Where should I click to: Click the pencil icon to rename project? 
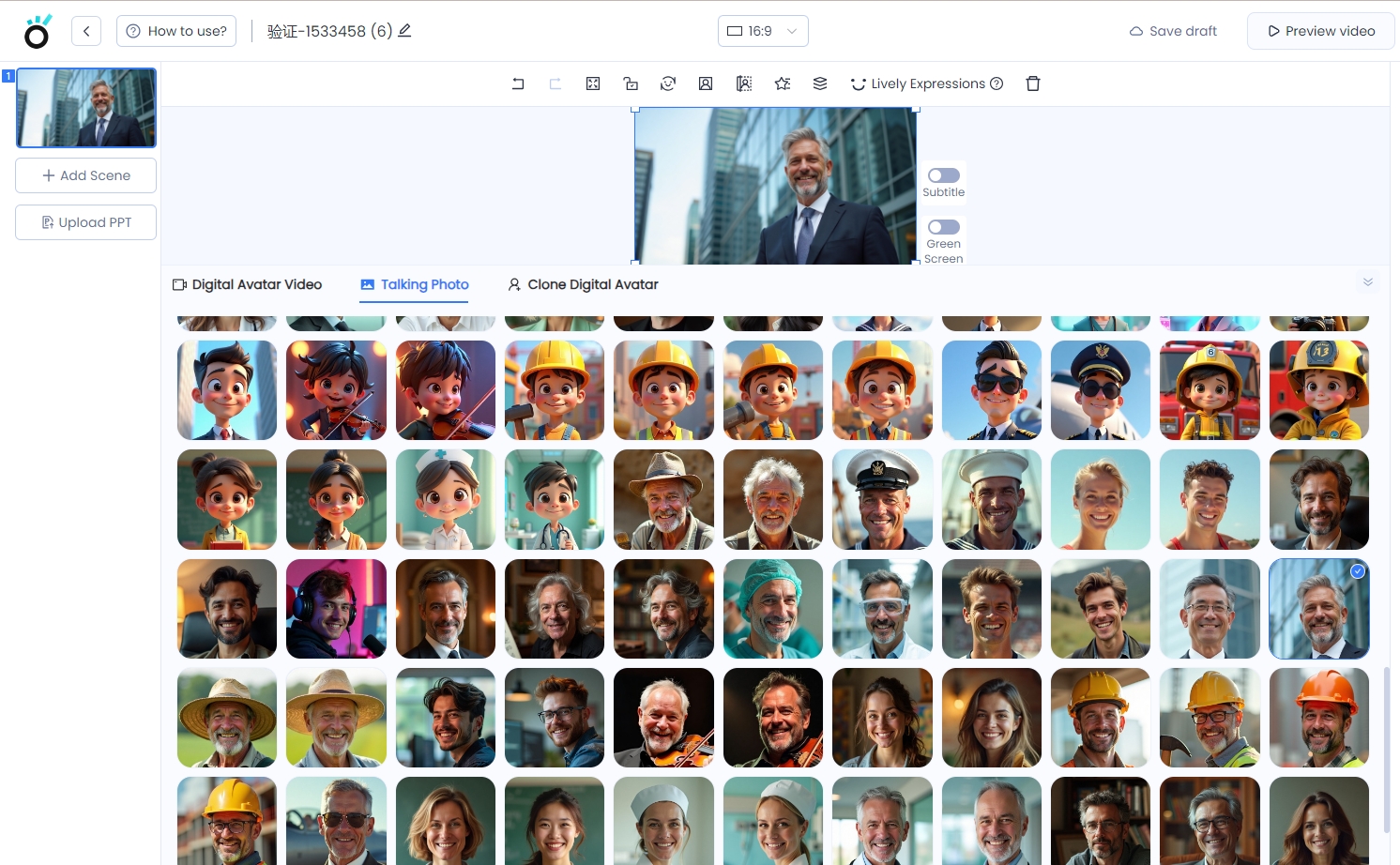(404, 31)
